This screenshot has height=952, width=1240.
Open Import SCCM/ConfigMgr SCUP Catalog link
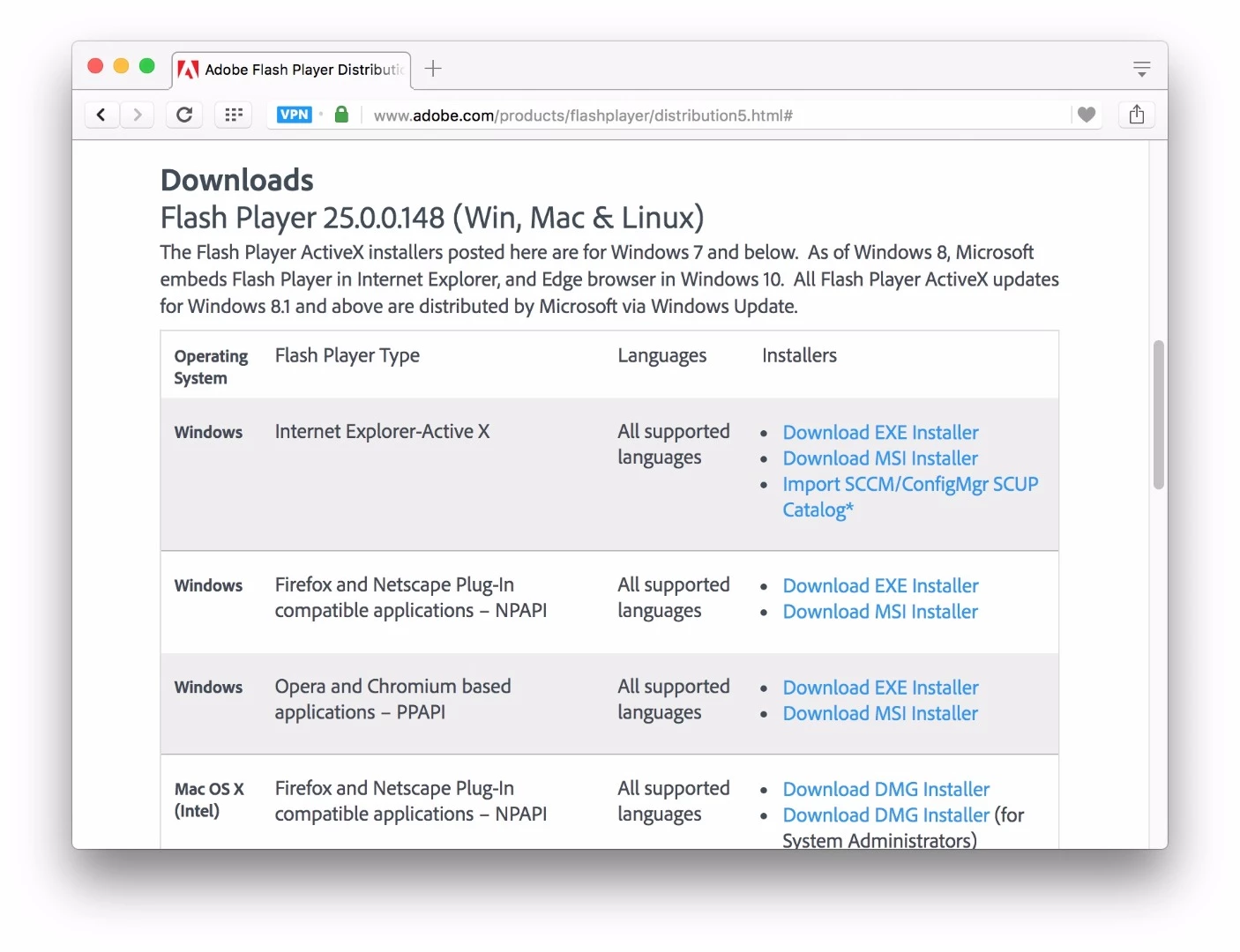click(x=910, y=496)
